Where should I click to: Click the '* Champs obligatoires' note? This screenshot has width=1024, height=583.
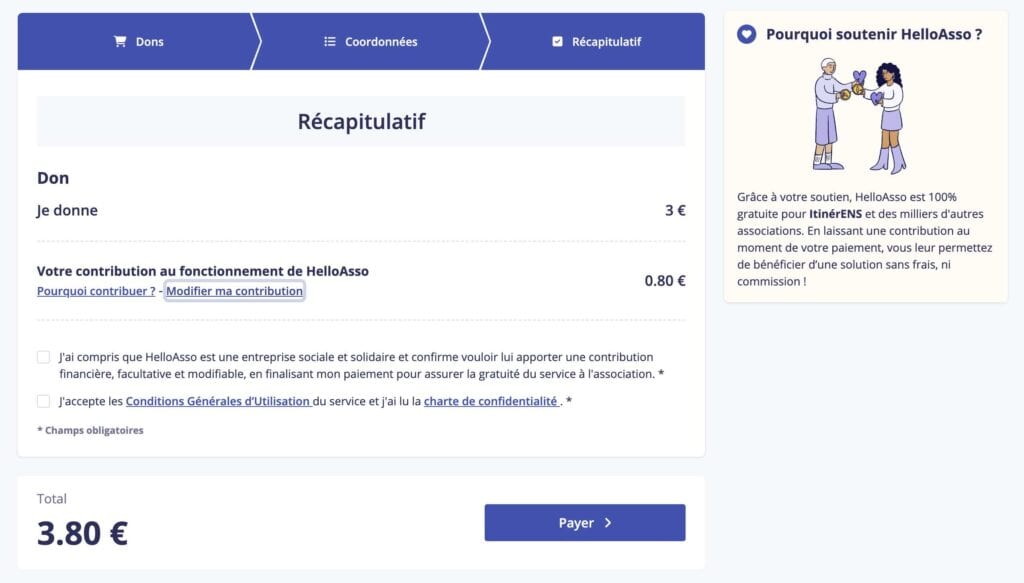click(89, 431)
